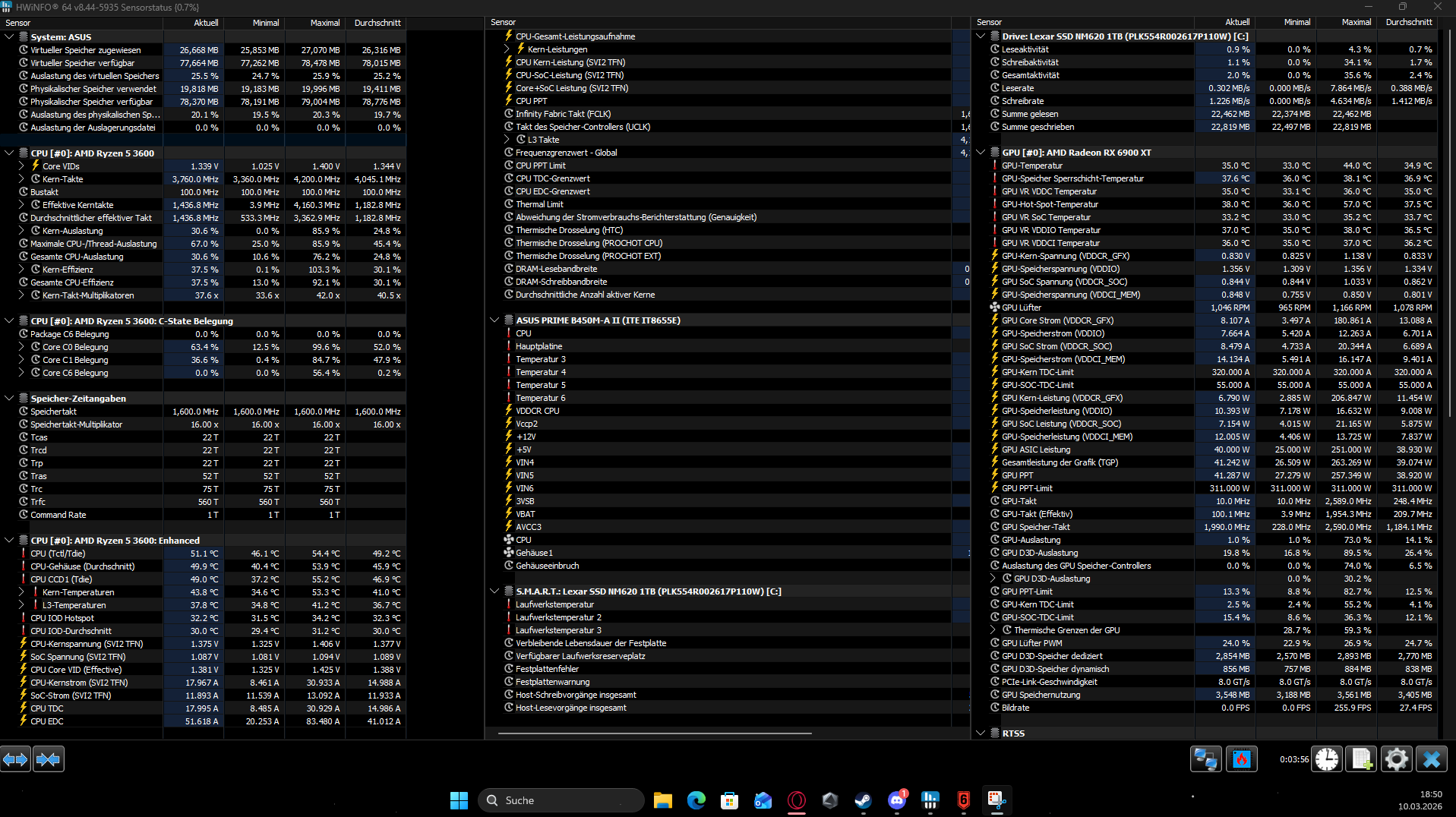
Task: Click the middle panel Sensor column header
Action: pyautogui.click(x=719, y=23)
